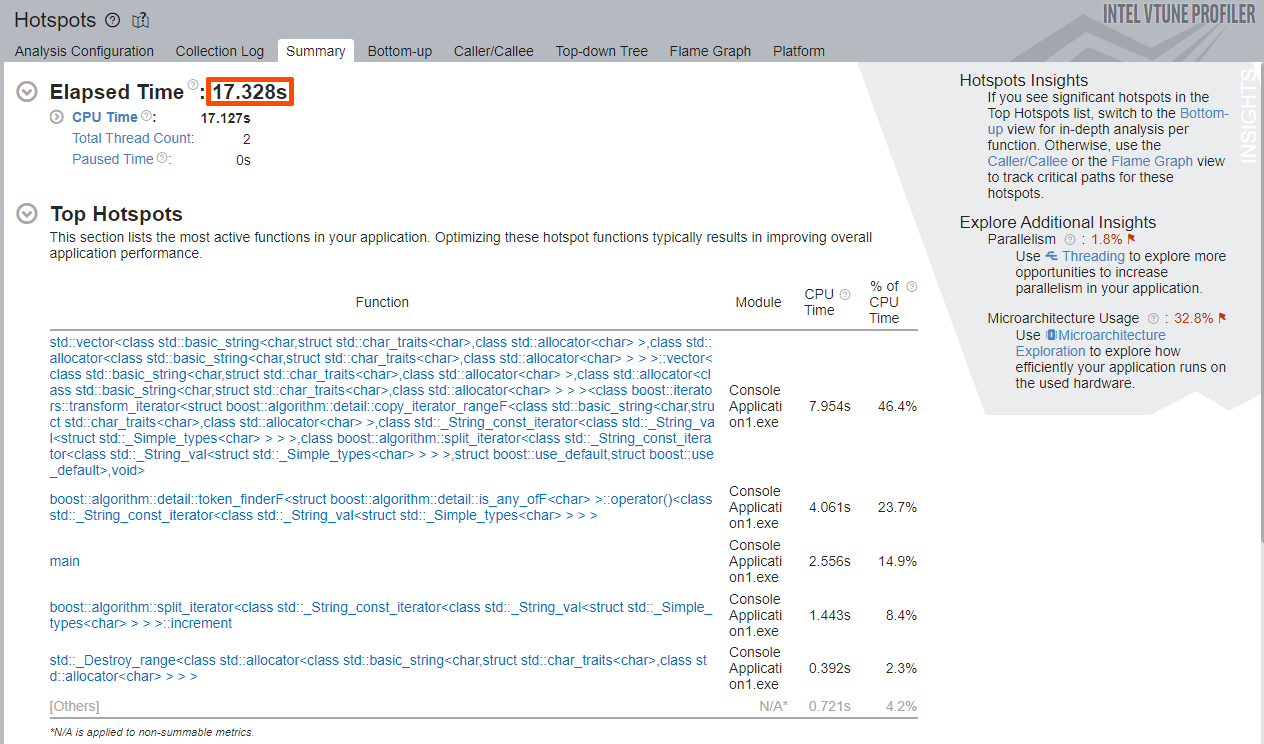The image size is (1264, 744).
Task: Select the Summary tab
Action: (316, 51)
